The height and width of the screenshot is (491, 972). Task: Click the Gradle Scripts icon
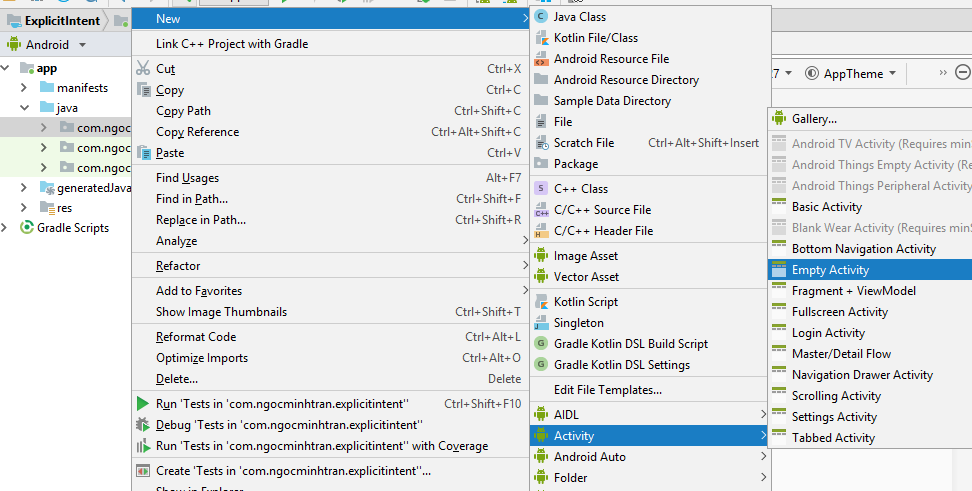(x=27, y=228)
